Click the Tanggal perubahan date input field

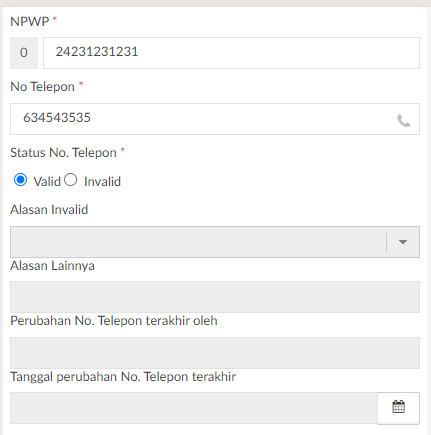click(x=194, y=408)
